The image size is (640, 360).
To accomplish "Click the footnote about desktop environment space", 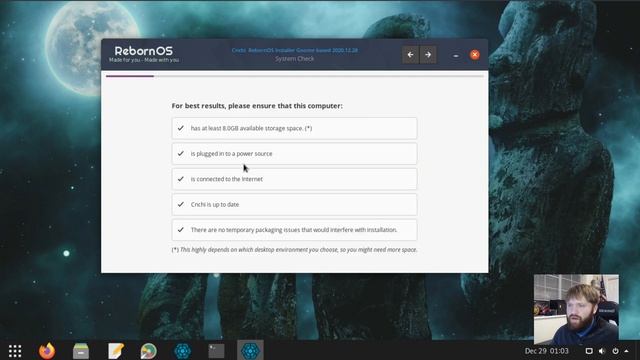I will [294, 249].
